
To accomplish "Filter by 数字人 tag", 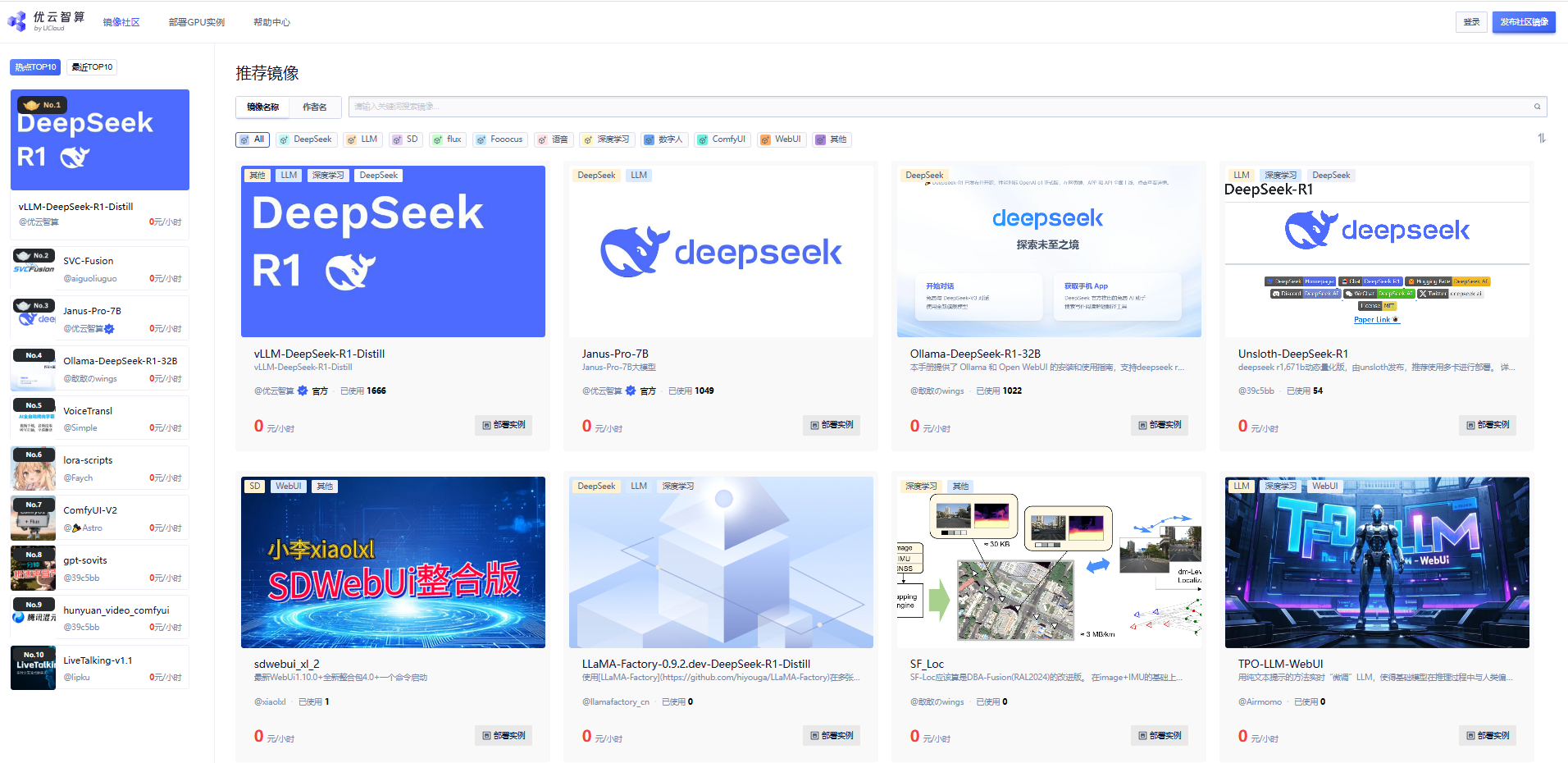I will (x=664, y=139).
